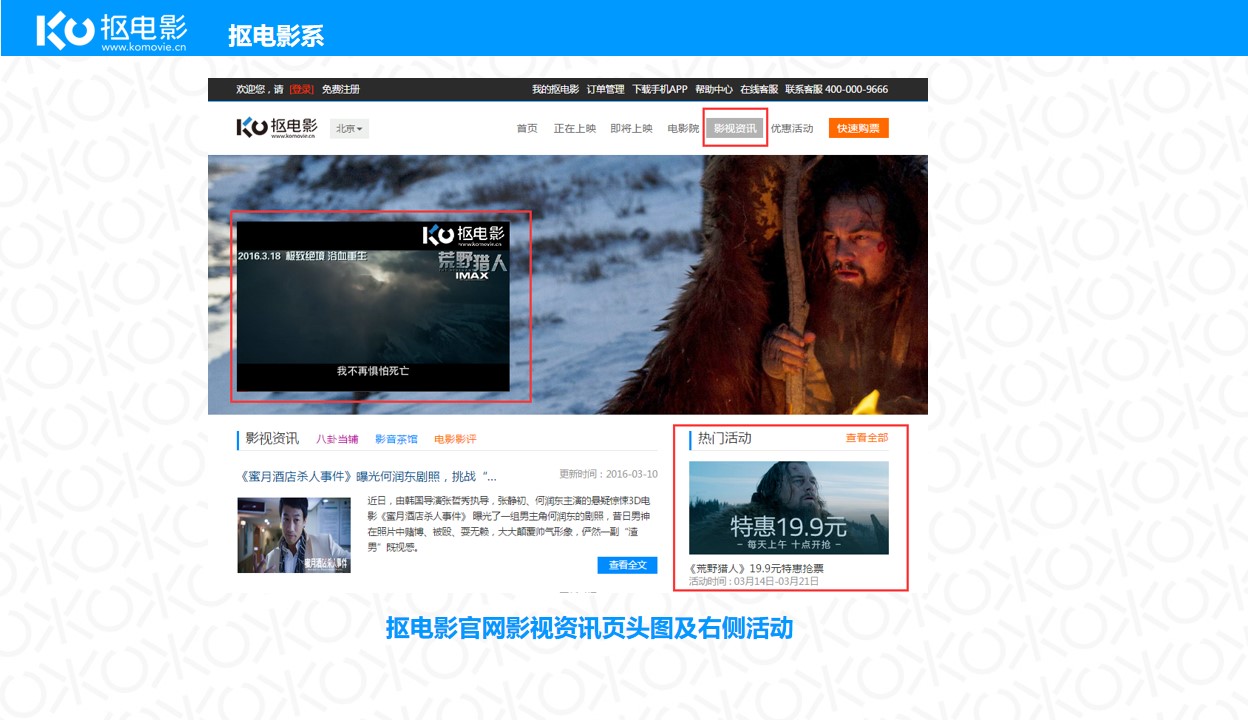Open the 优惠活动 promotions tab
Screen dimensions: 1248x720
click(x=792, y=128)
